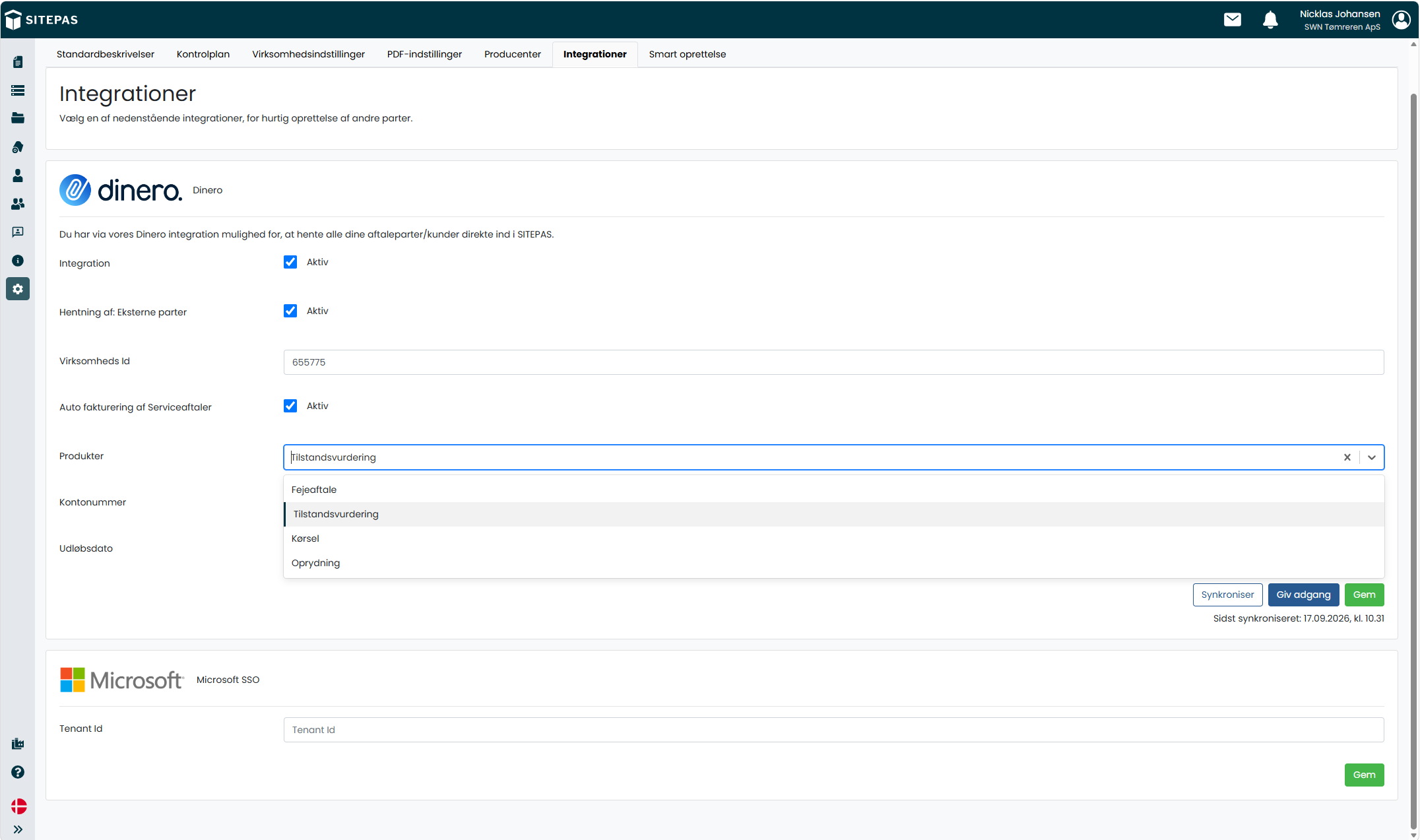Open notifications bell icon
This screenshot has width=1420, height=840.
coord(1270,20)
